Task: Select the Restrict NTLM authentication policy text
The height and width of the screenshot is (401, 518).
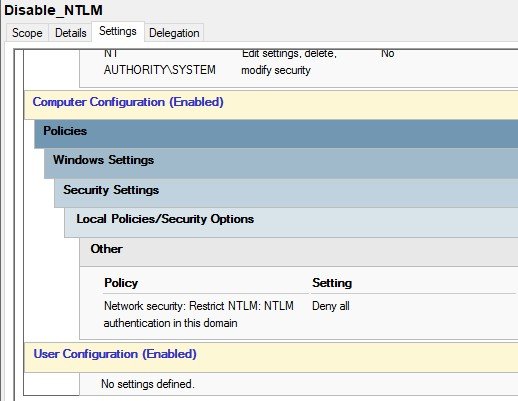Action: click(199, 314)
